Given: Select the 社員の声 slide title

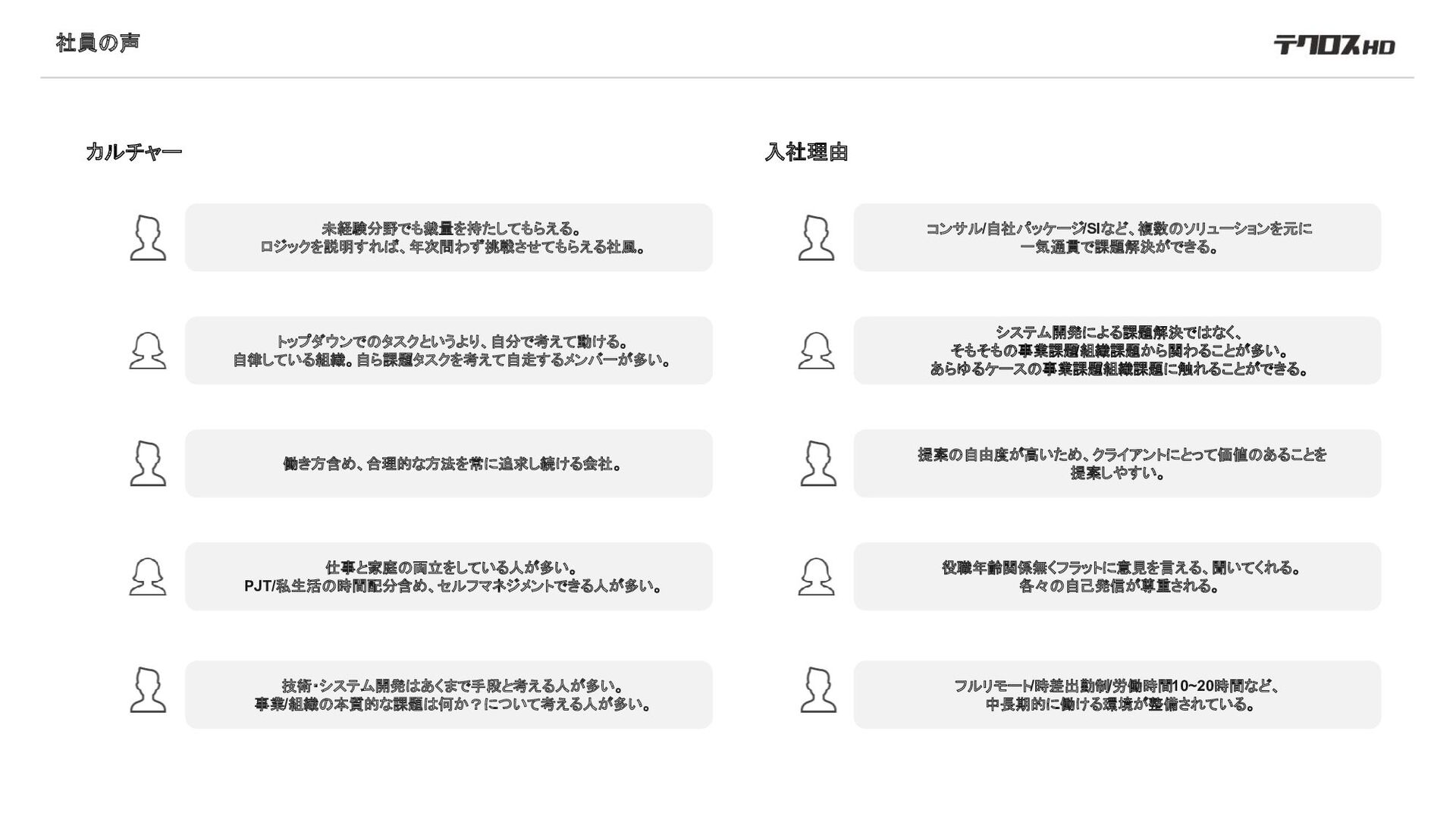Looking at the screenshot, I should (98, 42).
